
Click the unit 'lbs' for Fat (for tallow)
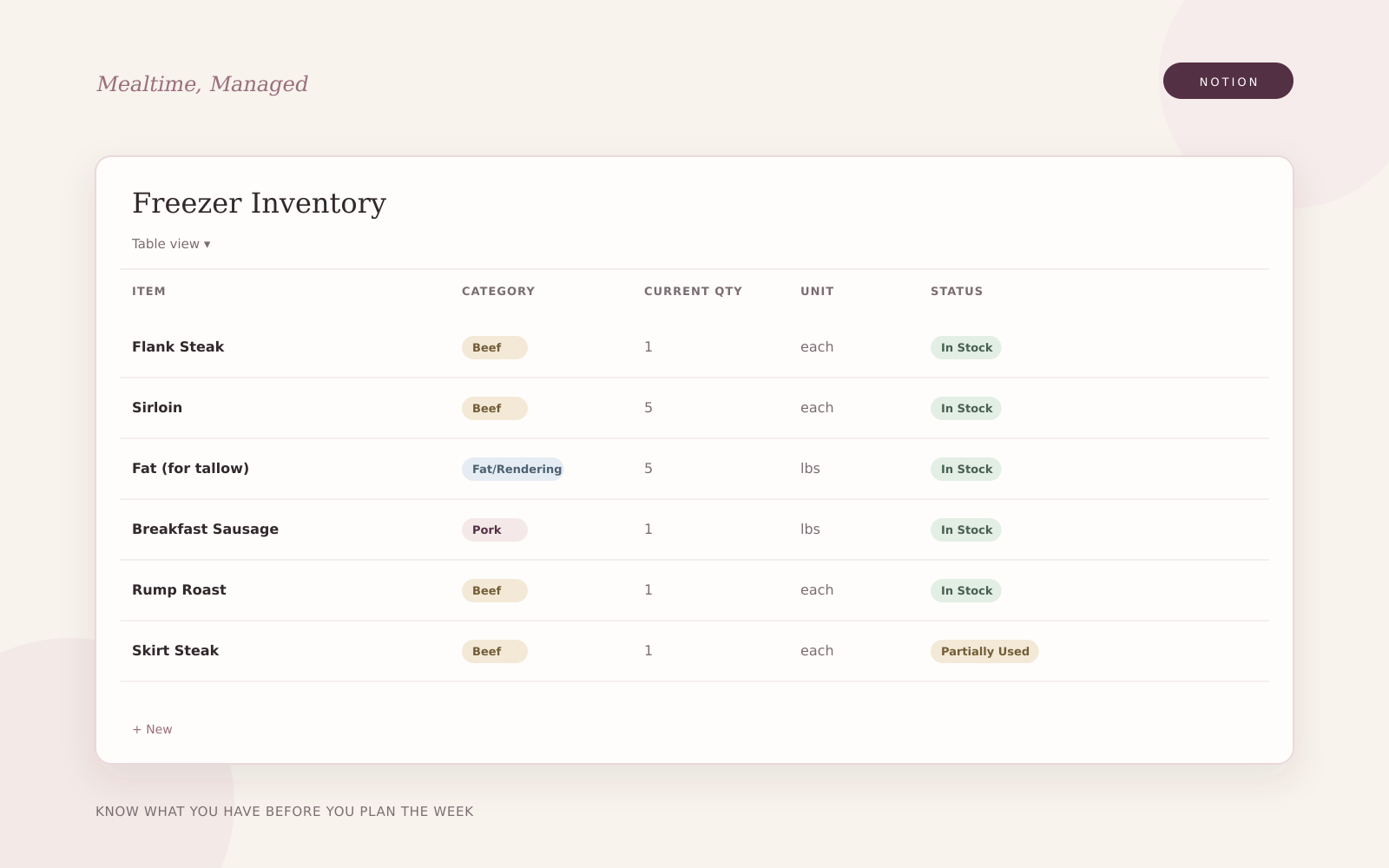(810, 468)
